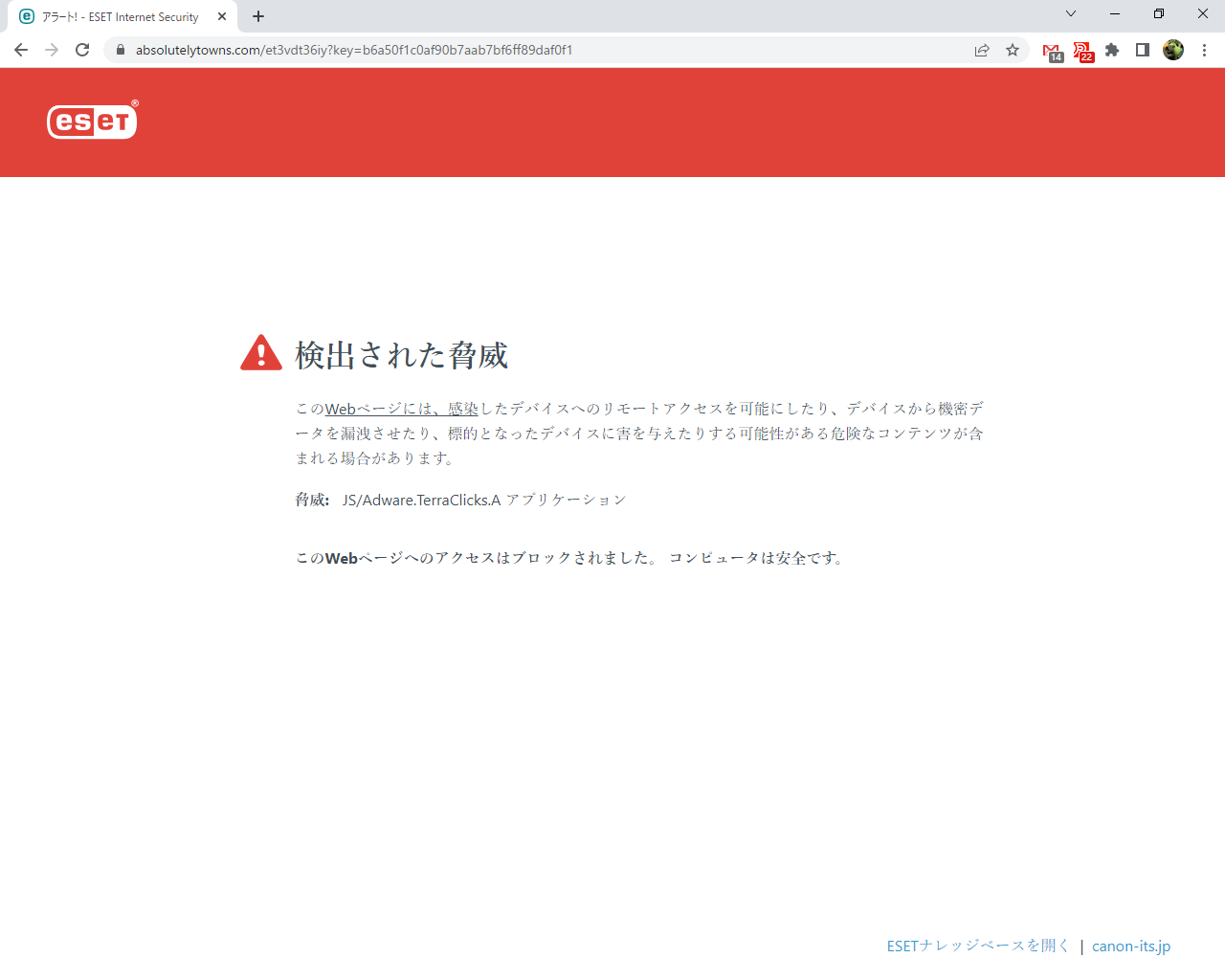Open the tab search dropdown
1225x980 pixels.
1071,13
